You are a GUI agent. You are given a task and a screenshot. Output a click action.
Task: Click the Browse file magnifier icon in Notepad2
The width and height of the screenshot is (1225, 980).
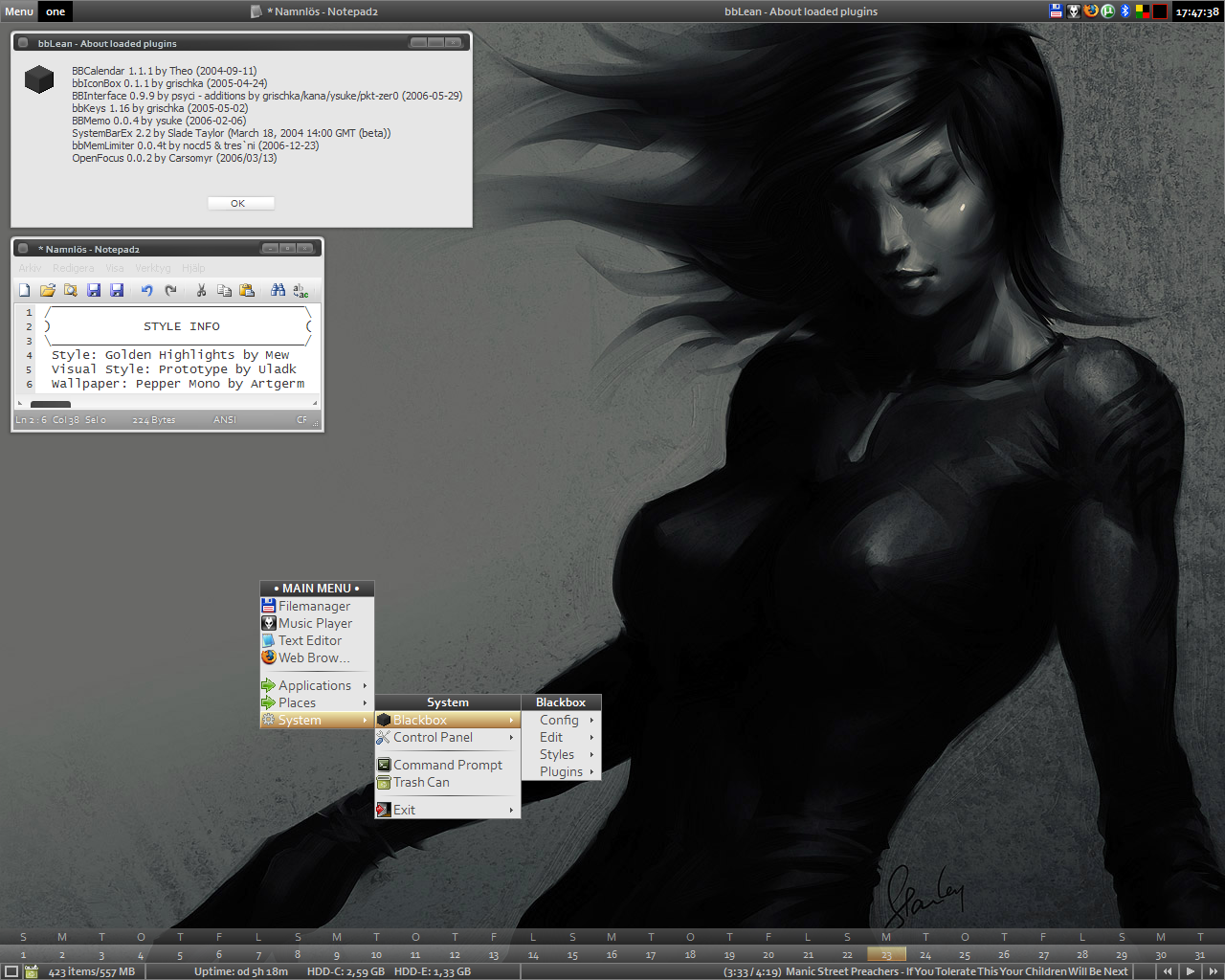70,290
